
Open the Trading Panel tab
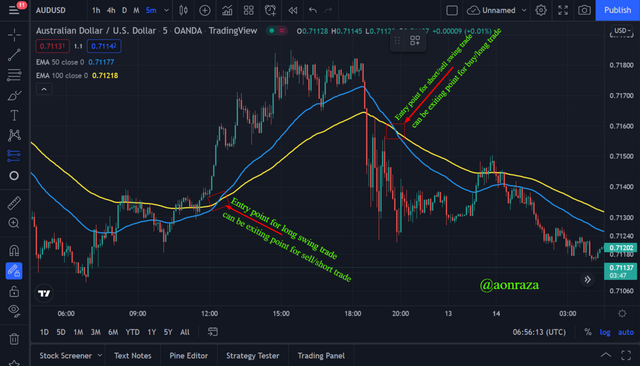(321, 356)
